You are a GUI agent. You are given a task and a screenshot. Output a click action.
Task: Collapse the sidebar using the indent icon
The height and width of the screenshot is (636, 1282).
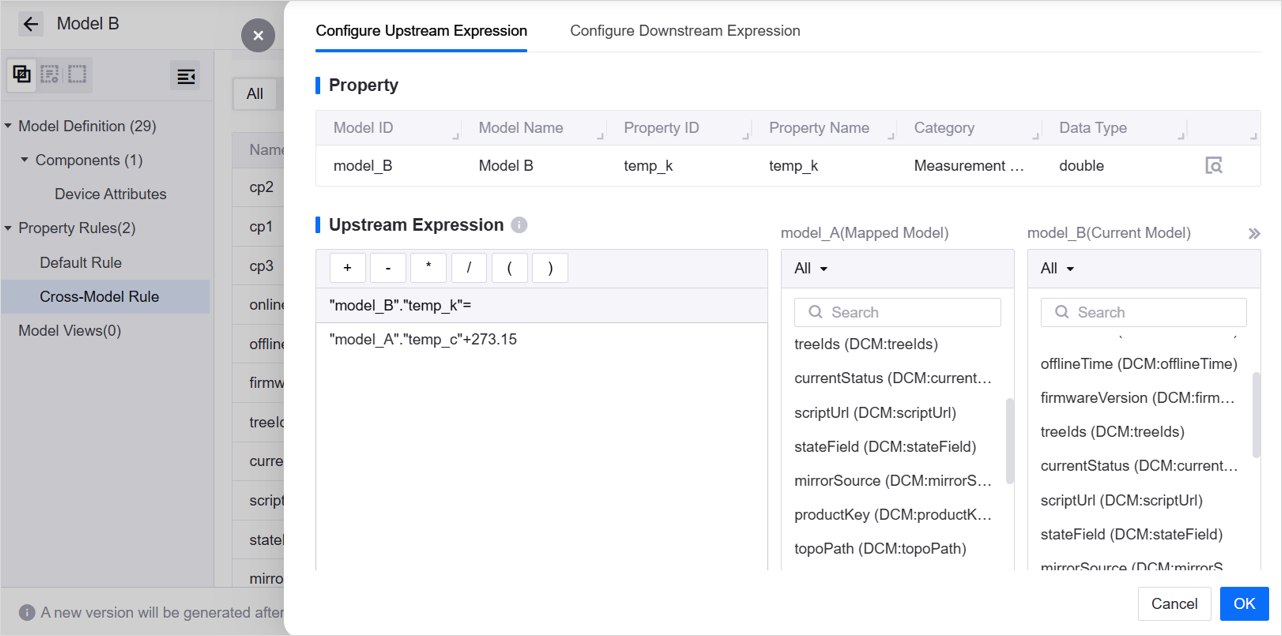click(186, 75)
